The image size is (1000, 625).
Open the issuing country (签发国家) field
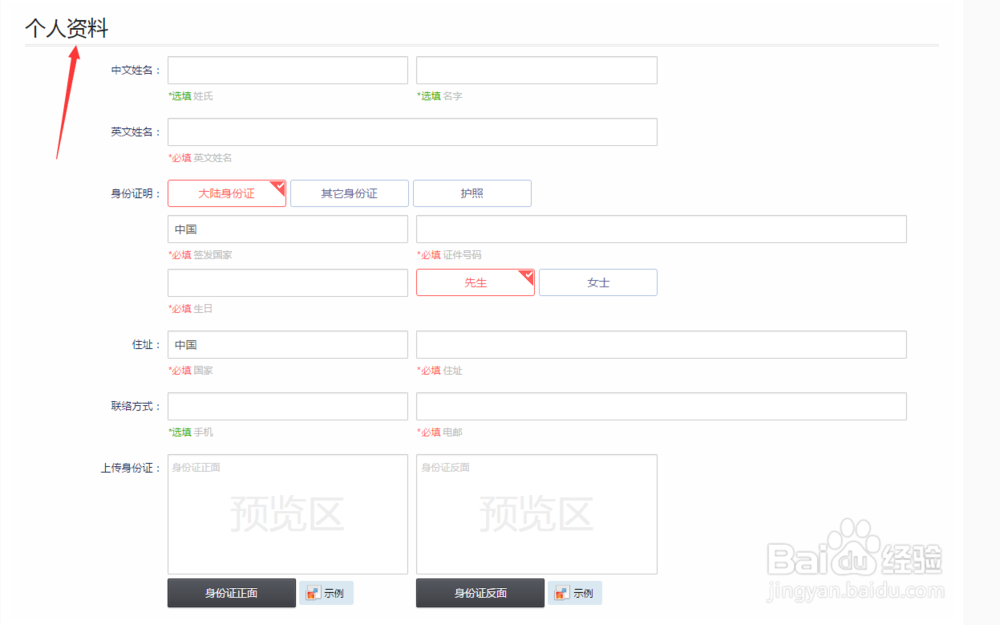288,229
